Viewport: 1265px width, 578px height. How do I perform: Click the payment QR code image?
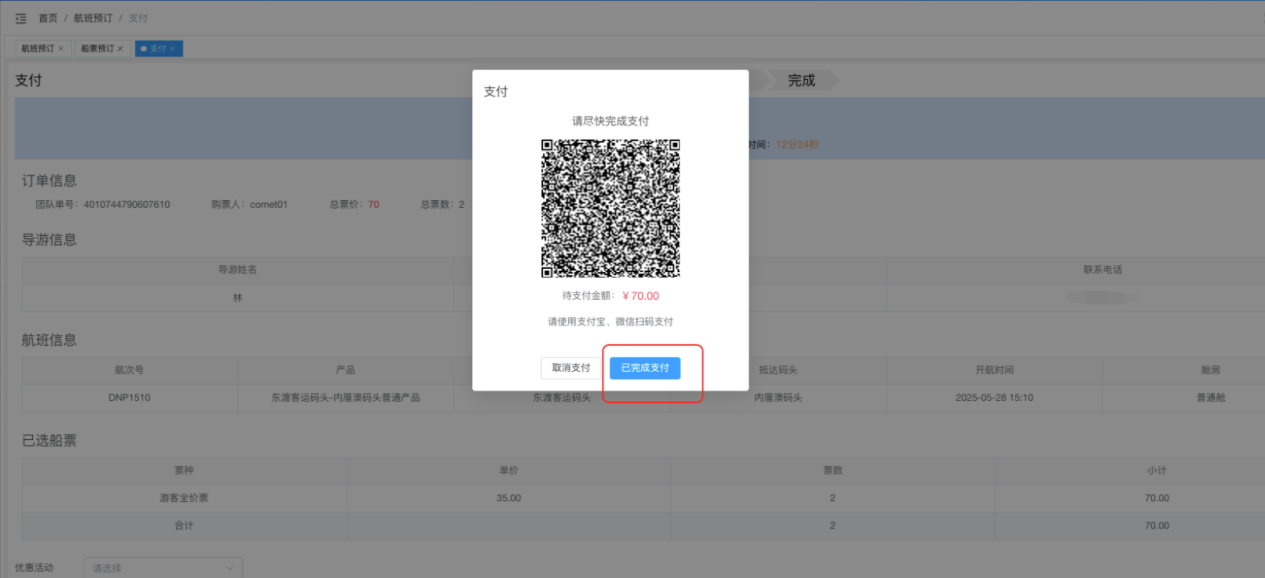[611, 208]
